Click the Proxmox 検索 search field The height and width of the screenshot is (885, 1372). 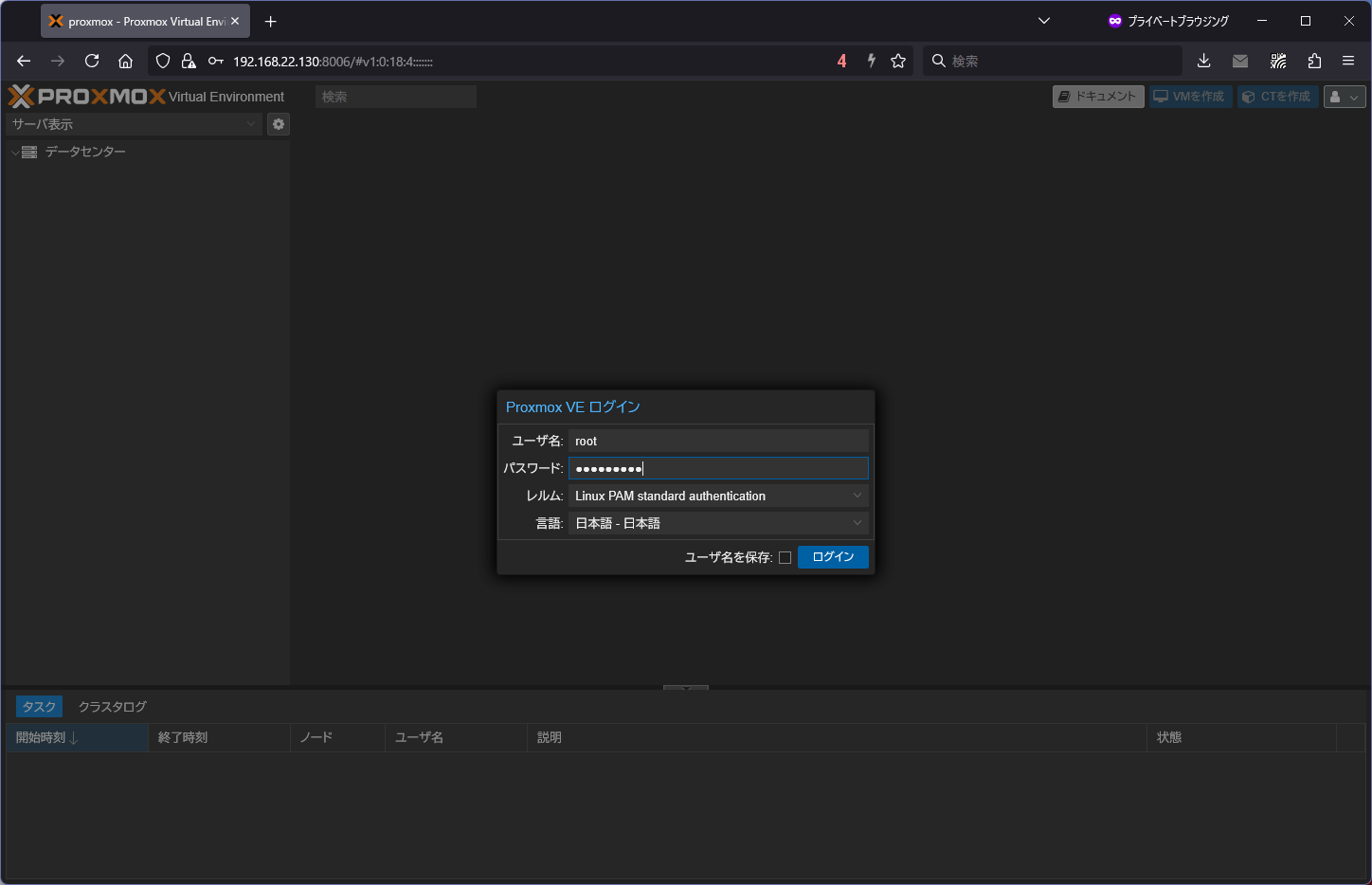396,97
